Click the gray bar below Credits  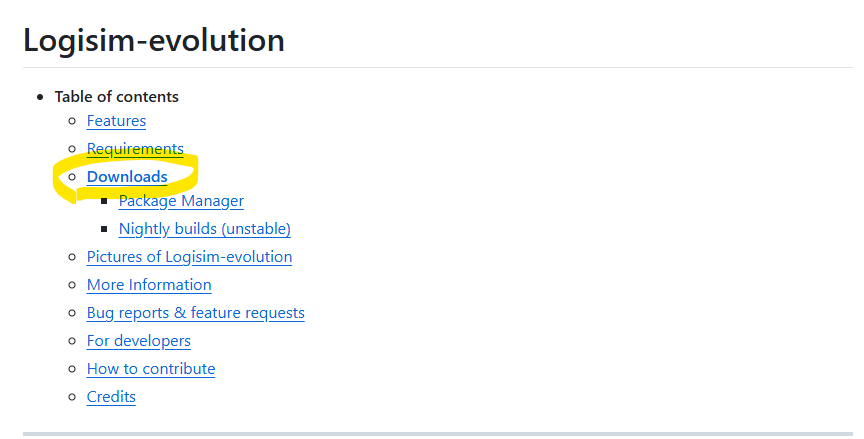click(438, 435)
